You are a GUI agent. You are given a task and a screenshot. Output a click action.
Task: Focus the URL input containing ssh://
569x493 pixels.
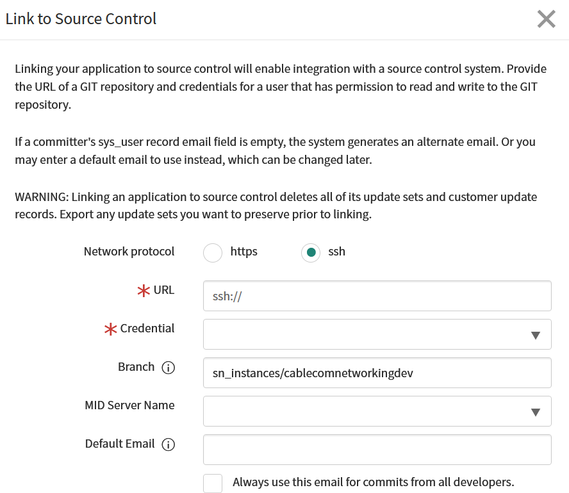pyautogui.click(x=377, y=296)
